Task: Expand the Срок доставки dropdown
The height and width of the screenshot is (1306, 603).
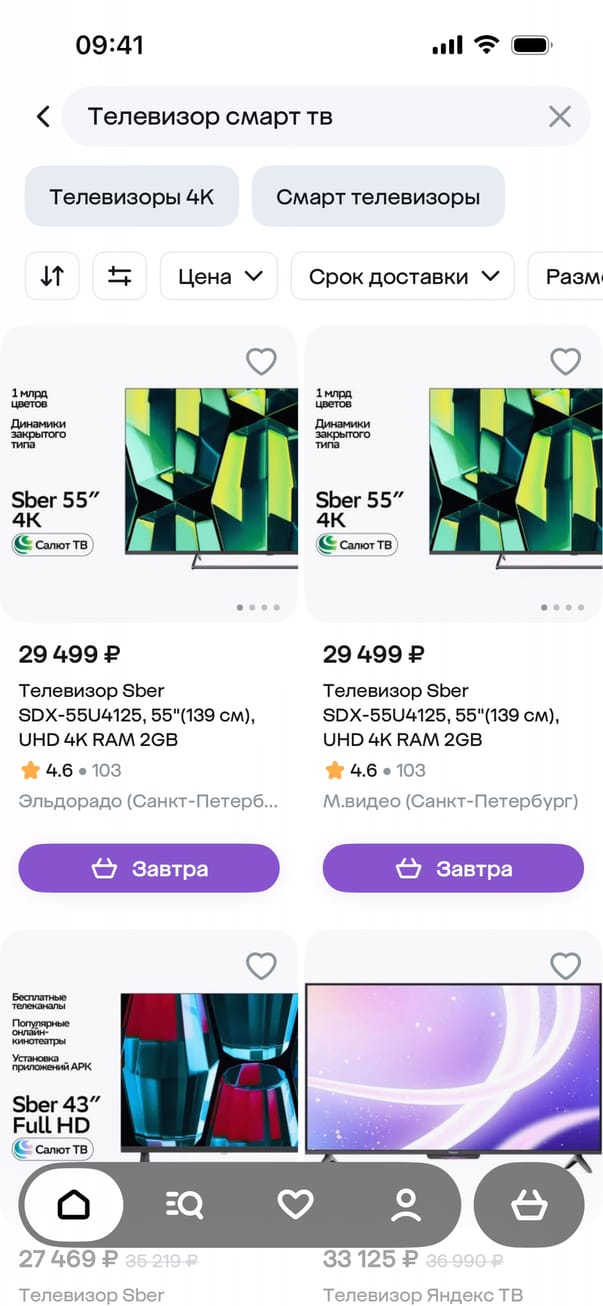Action: [x=402, y=276]
